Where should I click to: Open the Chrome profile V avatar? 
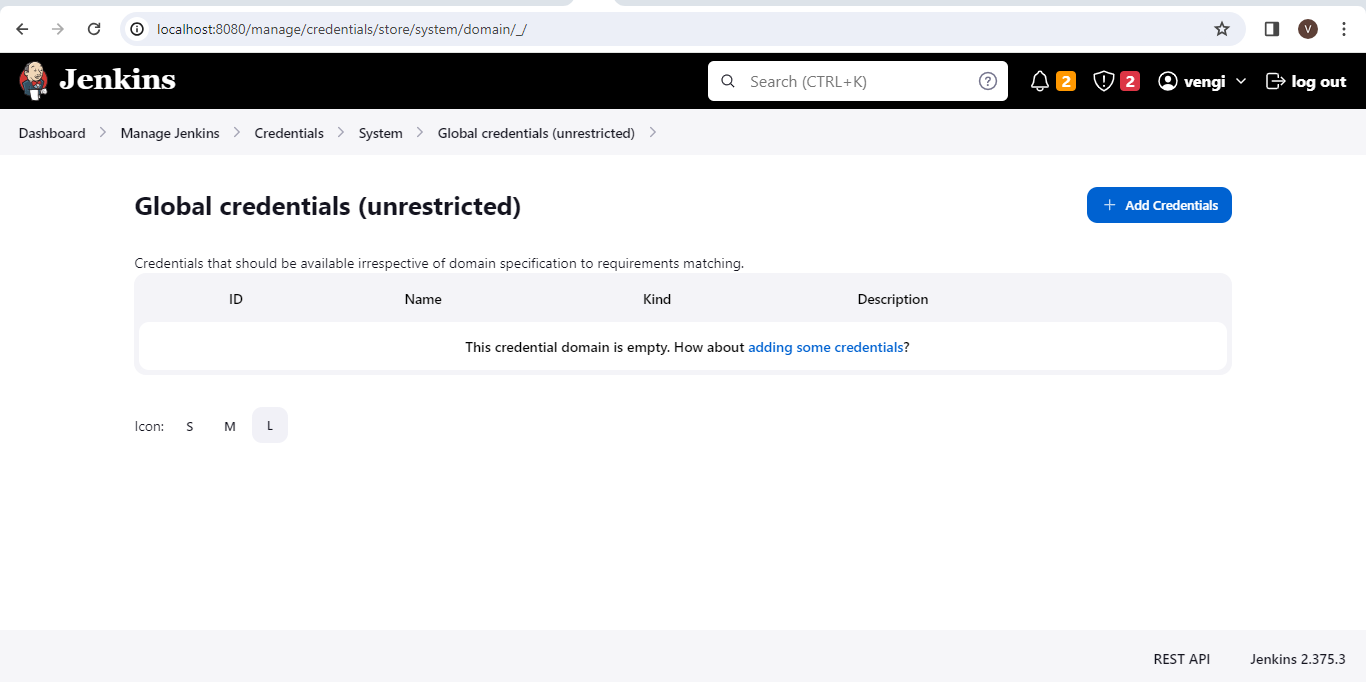[1308, 29]
